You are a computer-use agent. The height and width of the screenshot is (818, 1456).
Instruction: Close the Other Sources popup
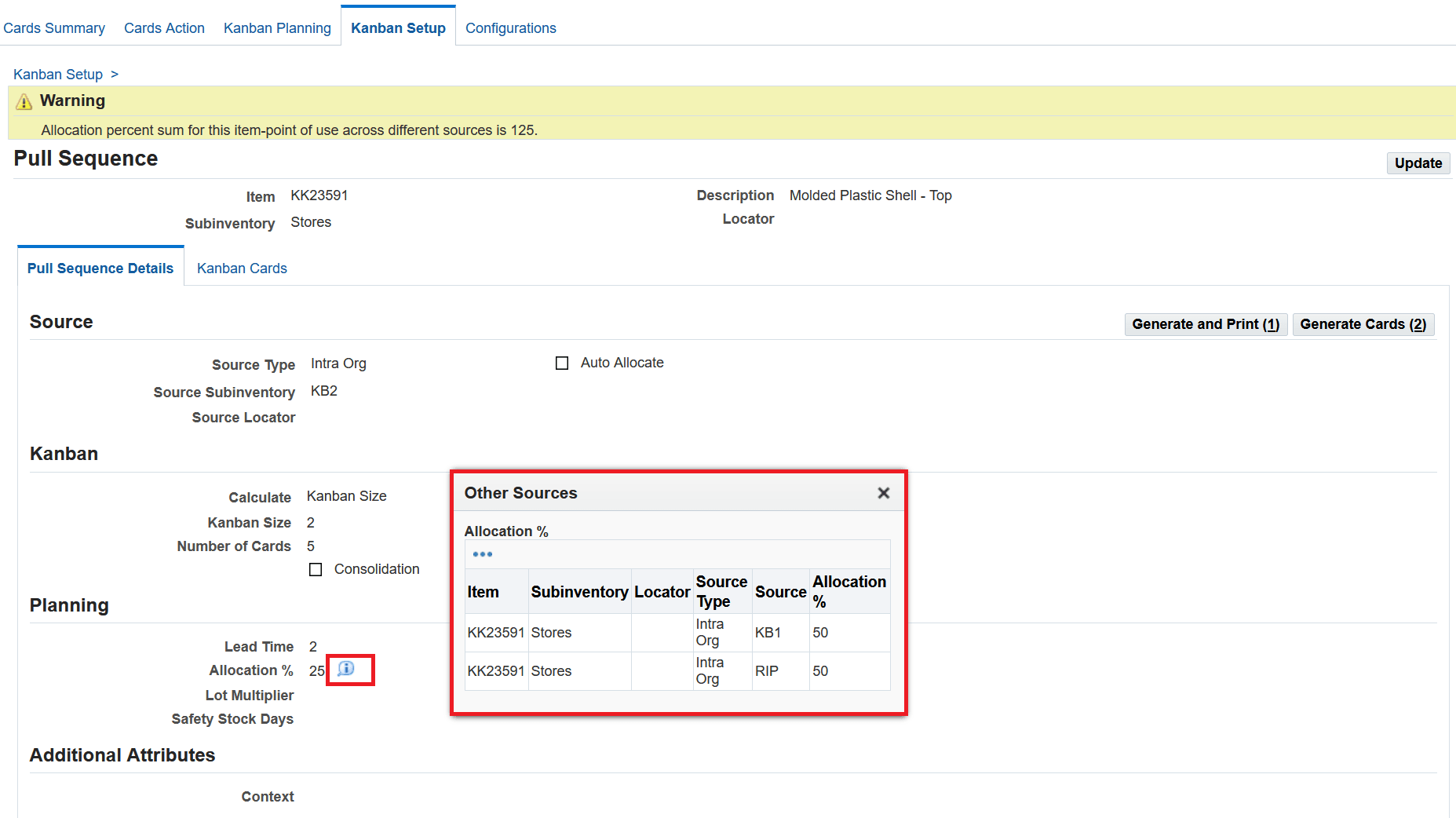(883, 493)
